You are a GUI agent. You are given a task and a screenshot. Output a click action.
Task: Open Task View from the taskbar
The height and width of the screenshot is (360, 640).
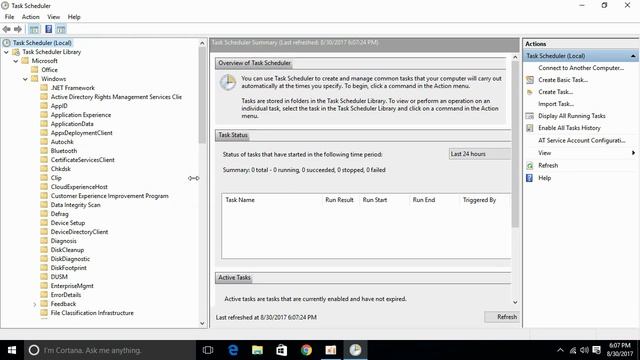(208, 350)
